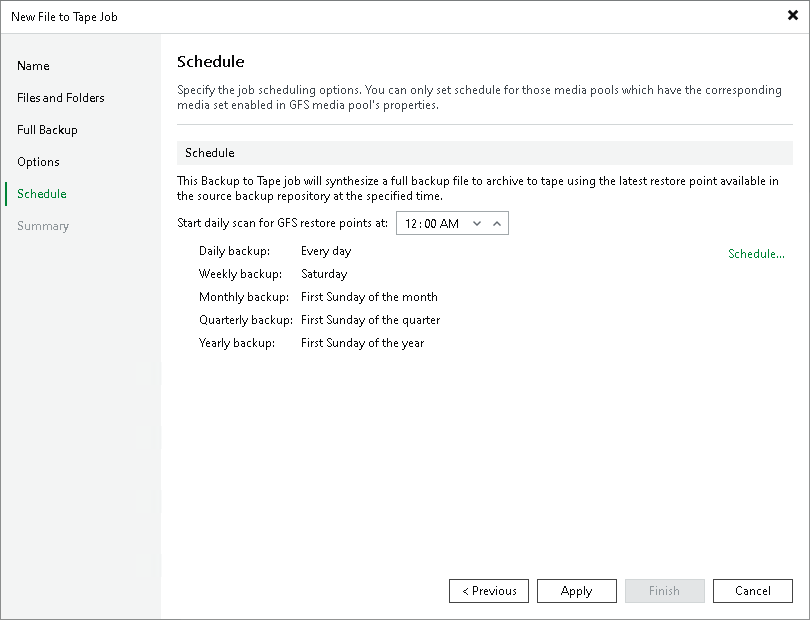810x620 pixels.
Task: Select the Schedule step in sidebar
Action: [x=41, y=194]
